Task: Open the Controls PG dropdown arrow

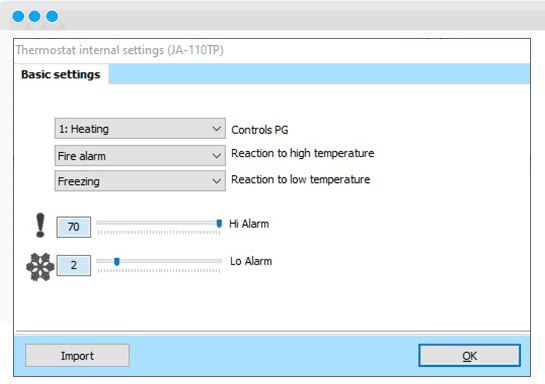Action: point(216,129)
